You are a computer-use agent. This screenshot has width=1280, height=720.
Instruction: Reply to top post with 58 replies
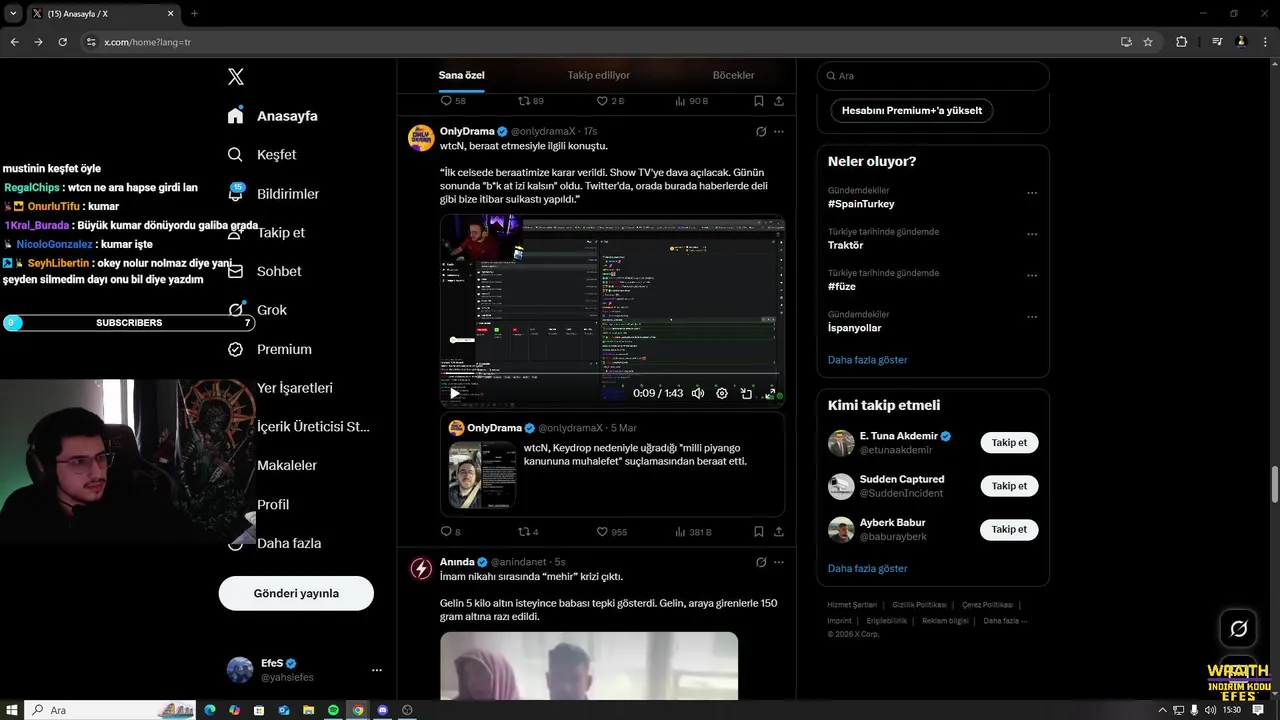click(x=453, y=101)
